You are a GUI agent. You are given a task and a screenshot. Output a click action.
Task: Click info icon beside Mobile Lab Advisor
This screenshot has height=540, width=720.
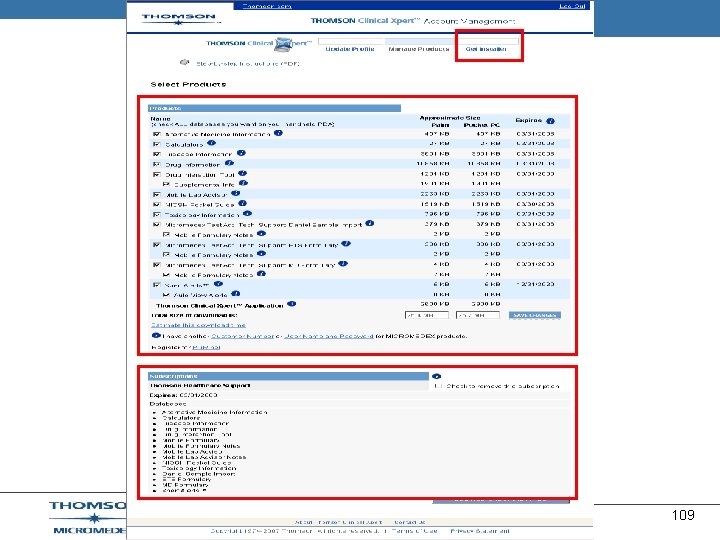[x=236, y=194]
